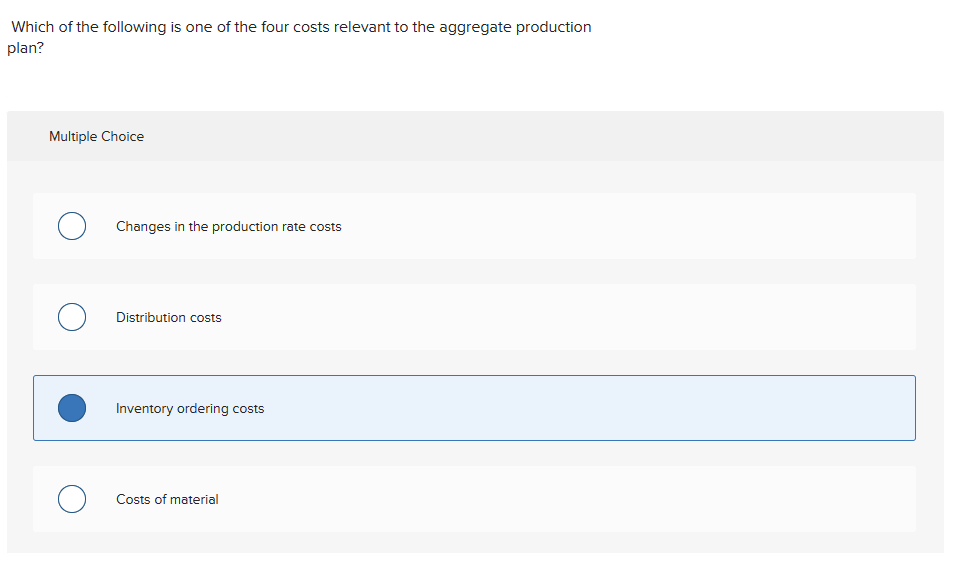Select the 'Changes in the production rate costs' radio button
Image resolution: width=978 pixels, height=570 pixels.
71,227
